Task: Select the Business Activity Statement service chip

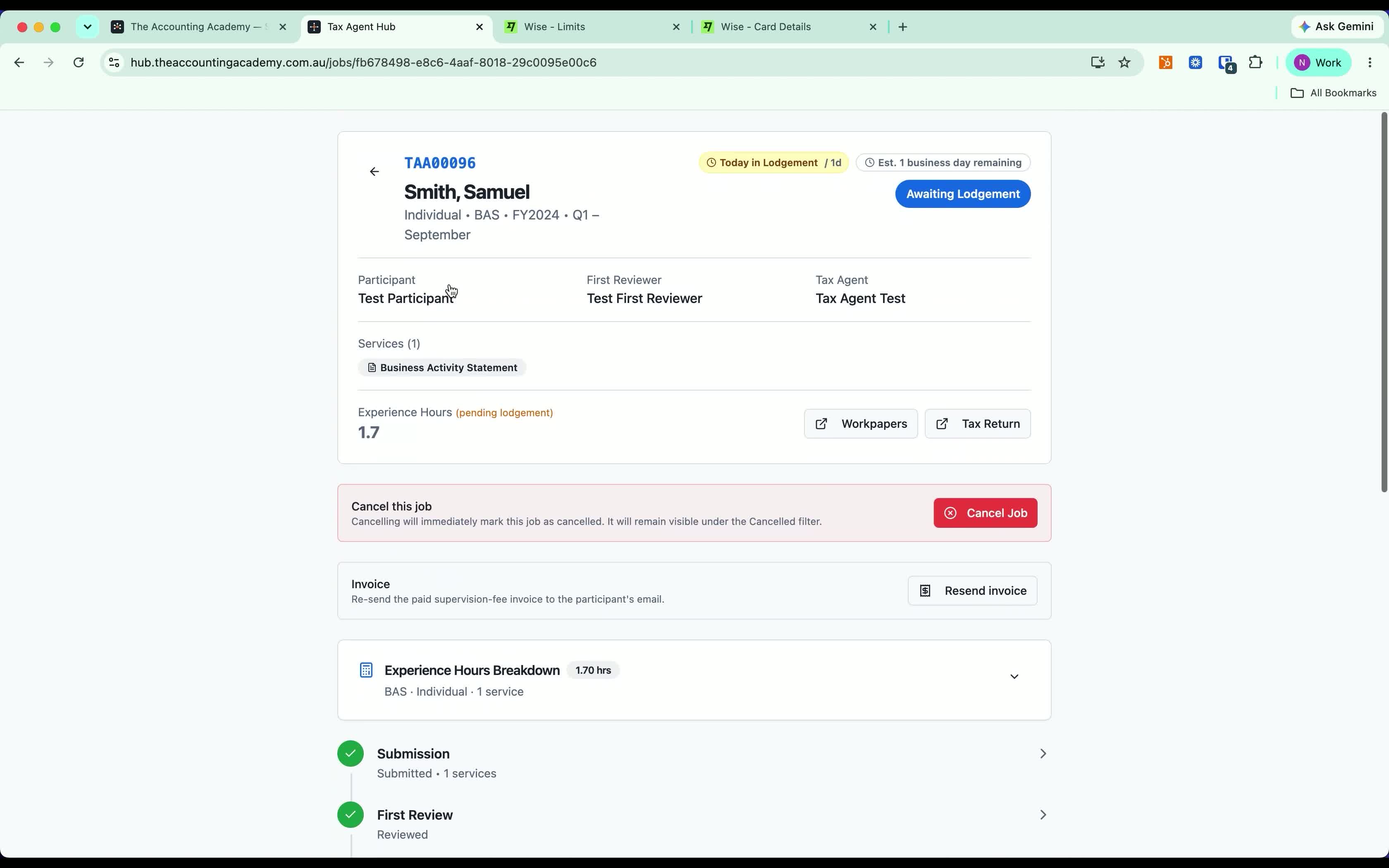Action: point(442,367)
